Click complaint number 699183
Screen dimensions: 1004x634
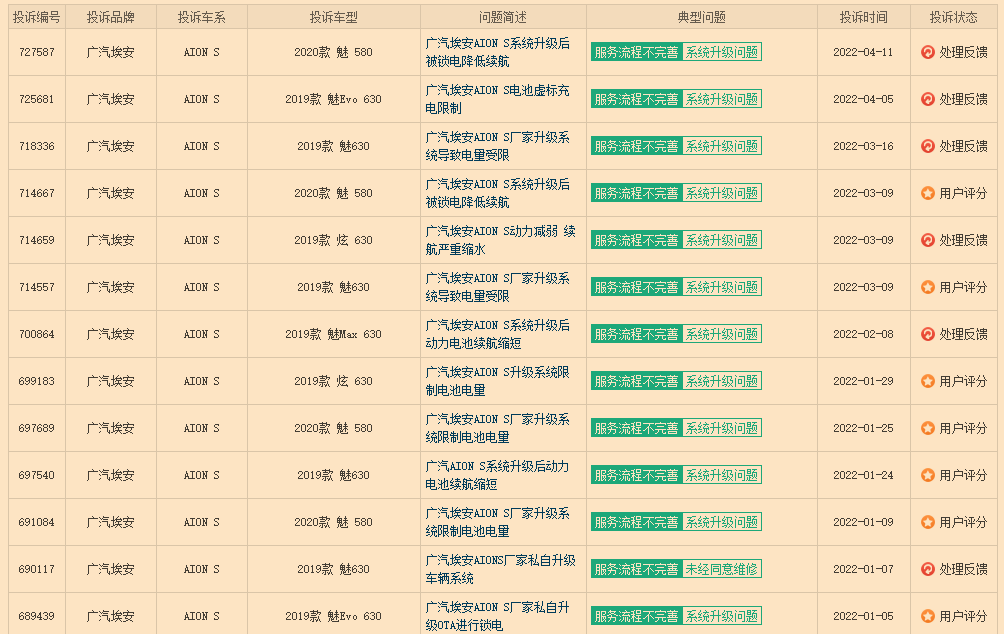tap(36, 381)
